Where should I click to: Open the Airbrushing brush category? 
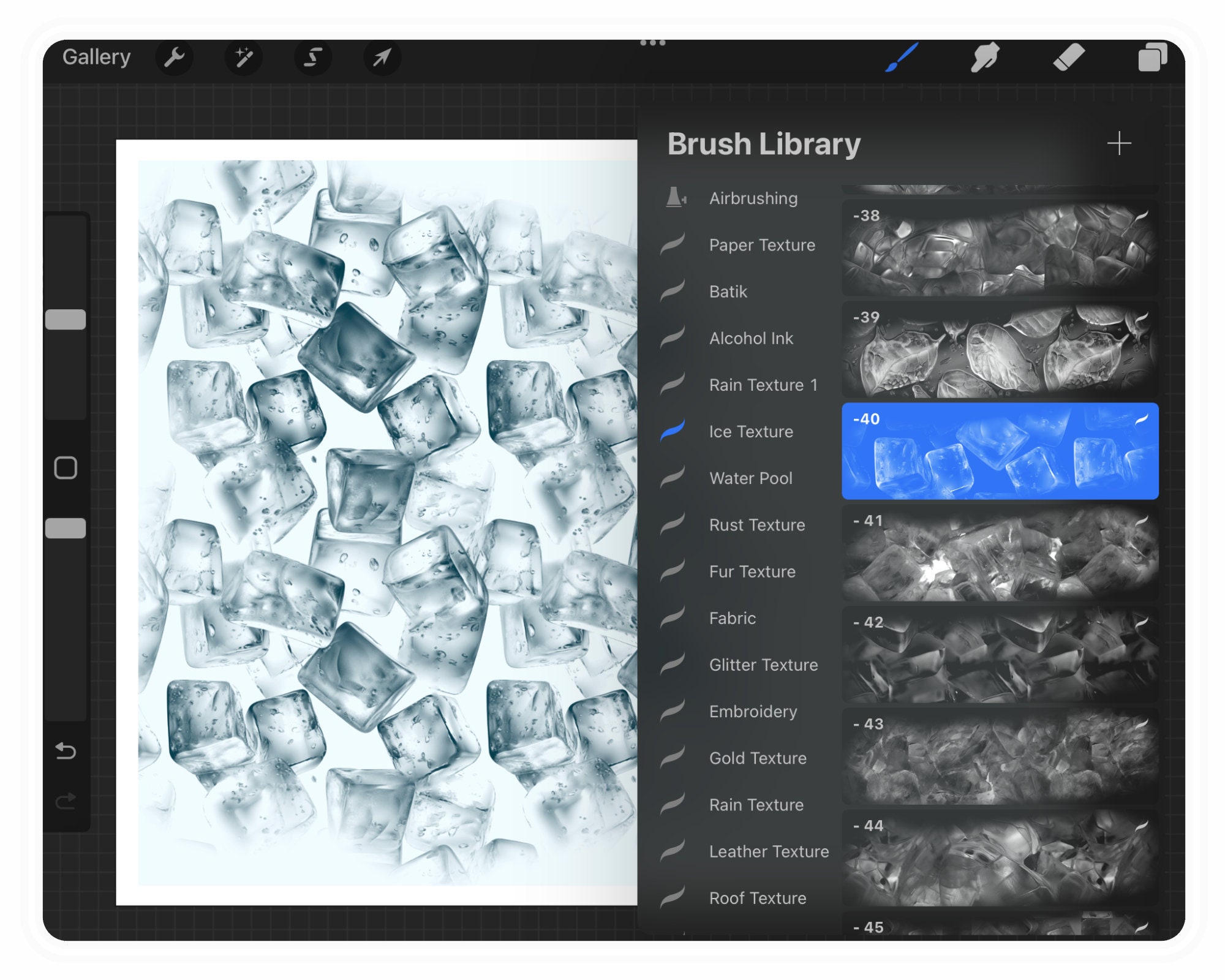click(x=753, y=198)
